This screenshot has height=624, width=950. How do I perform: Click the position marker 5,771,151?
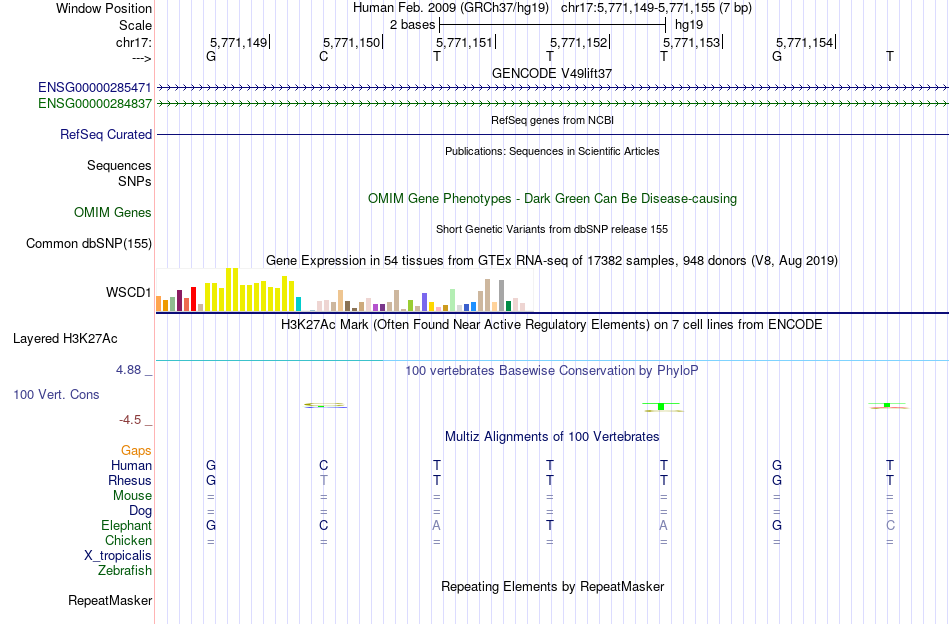465,42
